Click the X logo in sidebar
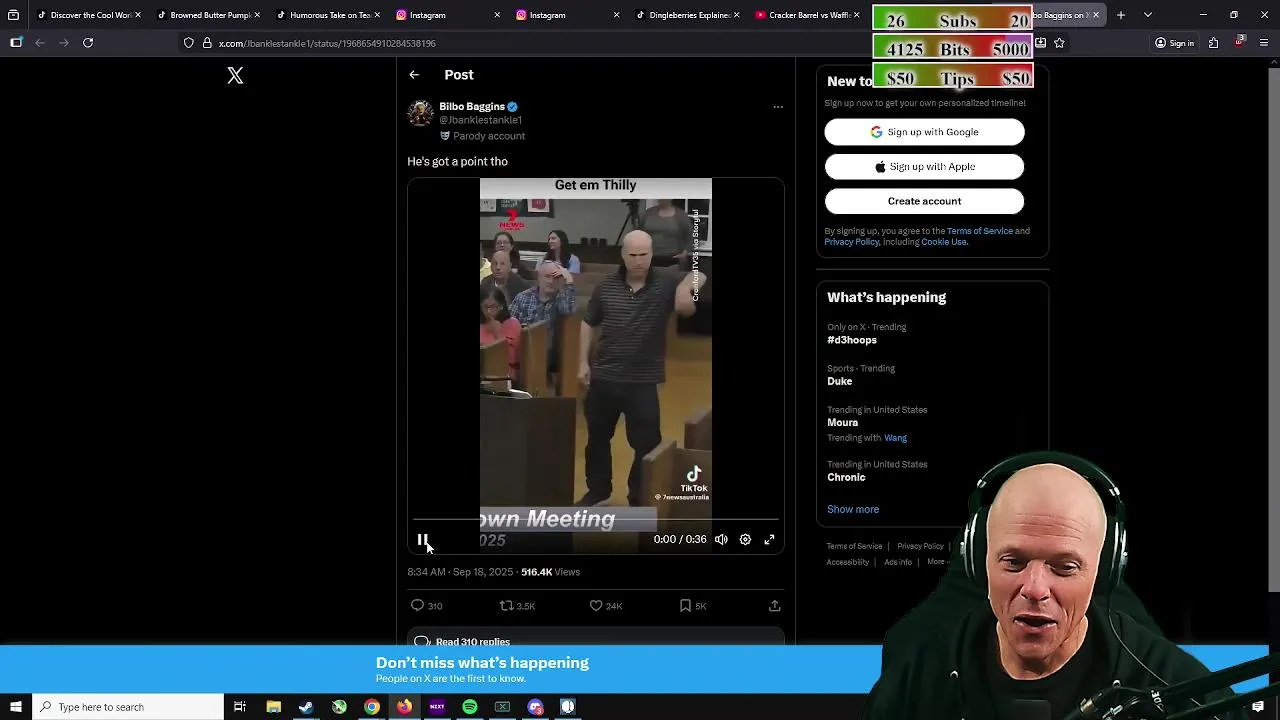 (x=235, y=76)
